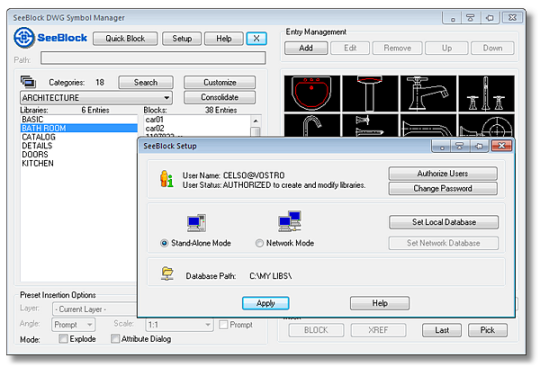The image size is (540, 367).
Task: Select the bathtub spout thumbnail
Action: (428, 126)
